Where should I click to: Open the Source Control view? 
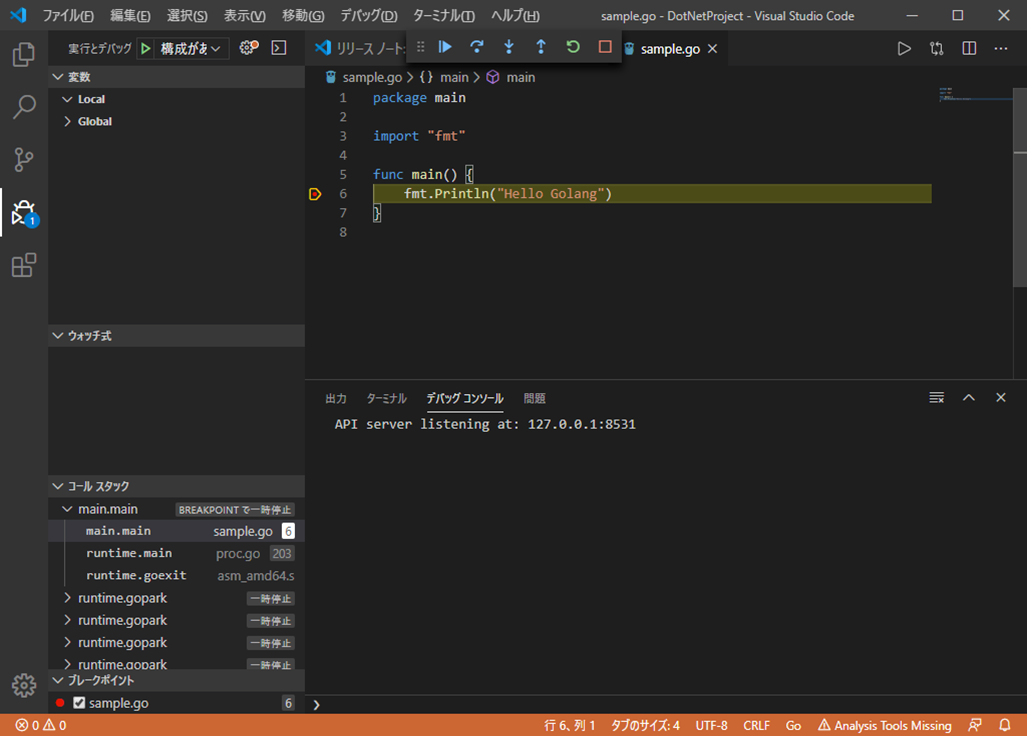24,159
